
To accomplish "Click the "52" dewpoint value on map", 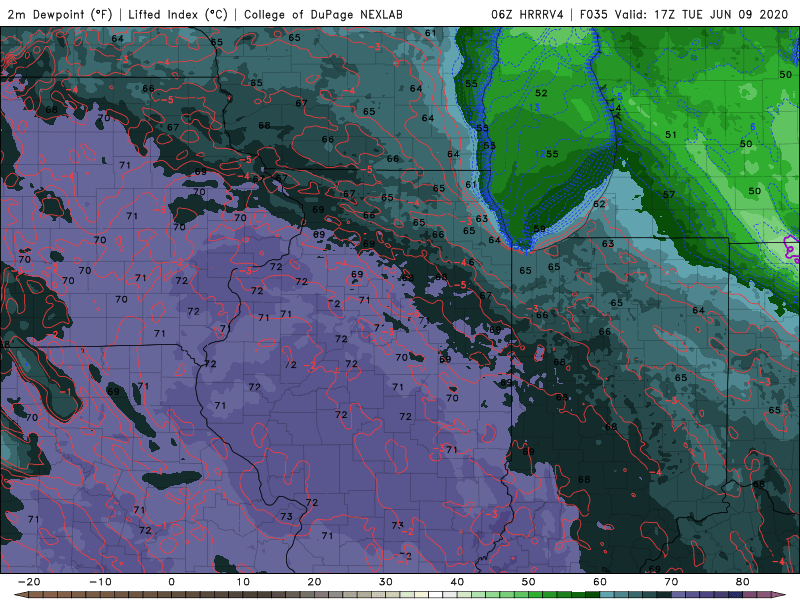I will (x=541, y=93).
